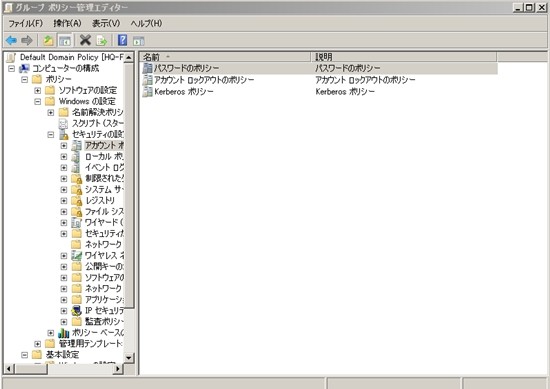Image resolution: width=550 pixels, height=389 pixels.
Task: Click the セキュリティの設定 lock icon
Action: (x=63, y=135)
